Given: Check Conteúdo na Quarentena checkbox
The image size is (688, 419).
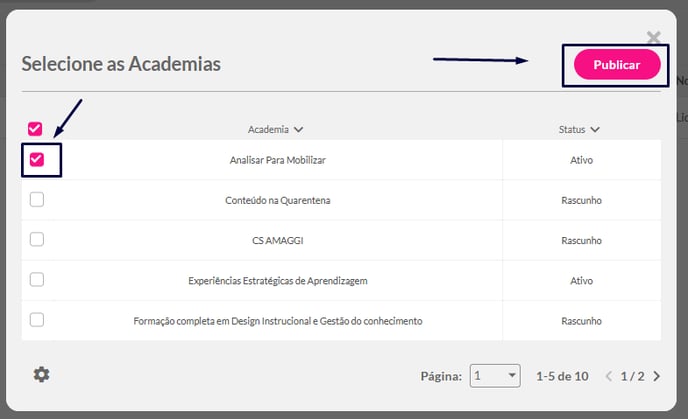Looking at the screenshot, I should point(37,200).
